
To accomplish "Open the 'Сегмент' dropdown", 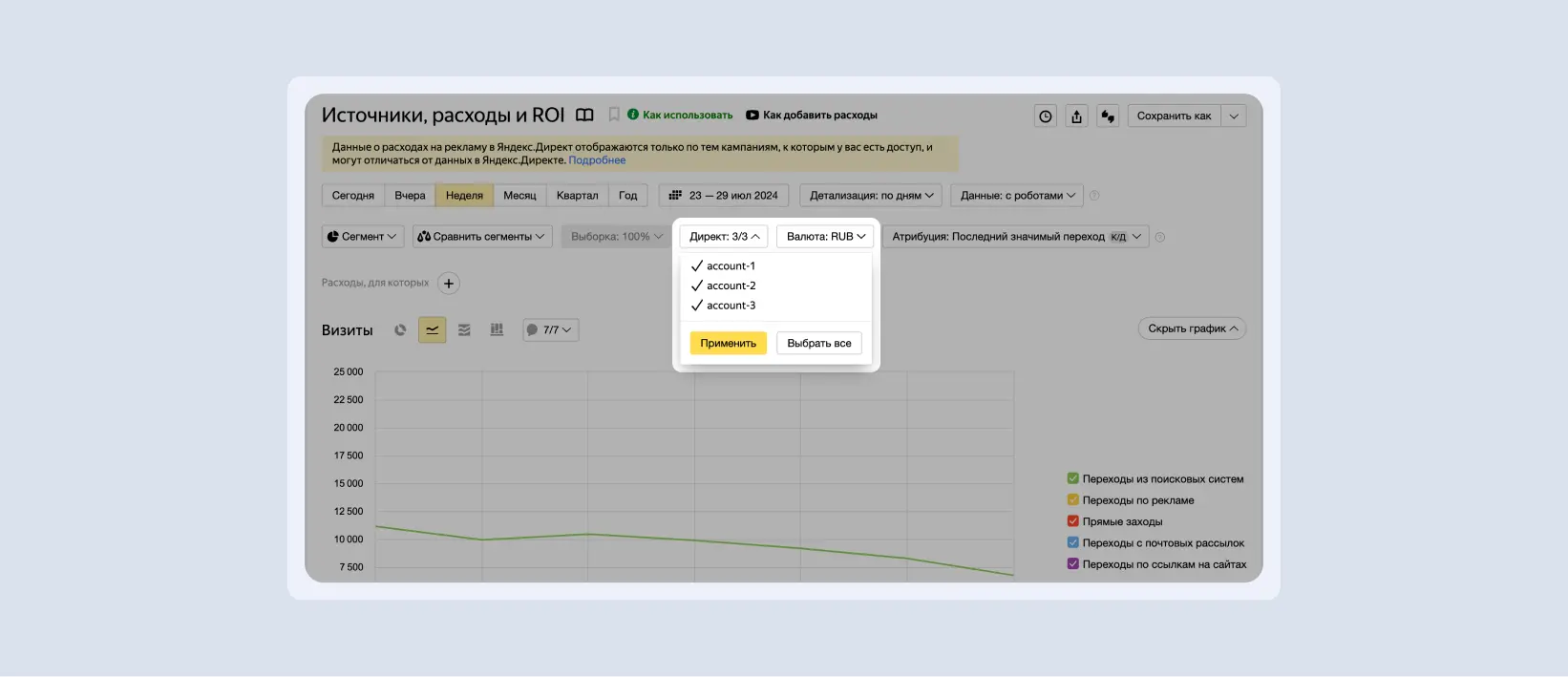I will click(363, 237).
